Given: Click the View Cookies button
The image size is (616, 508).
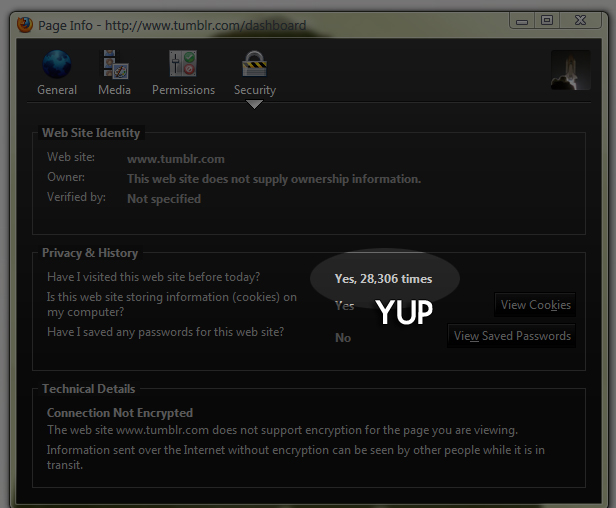Looking at the screenshot, I should 535,305.
